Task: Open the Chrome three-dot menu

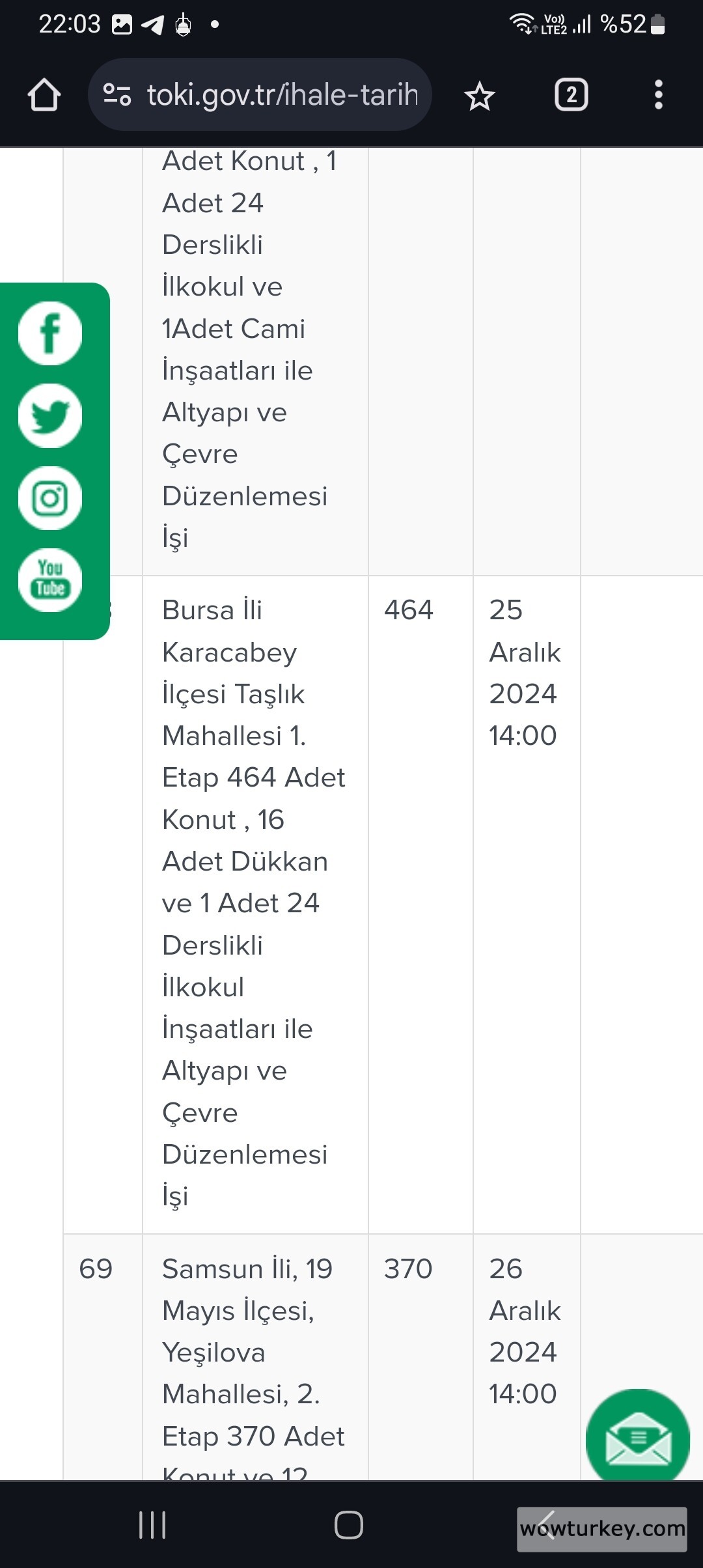Action: [659, 94]
